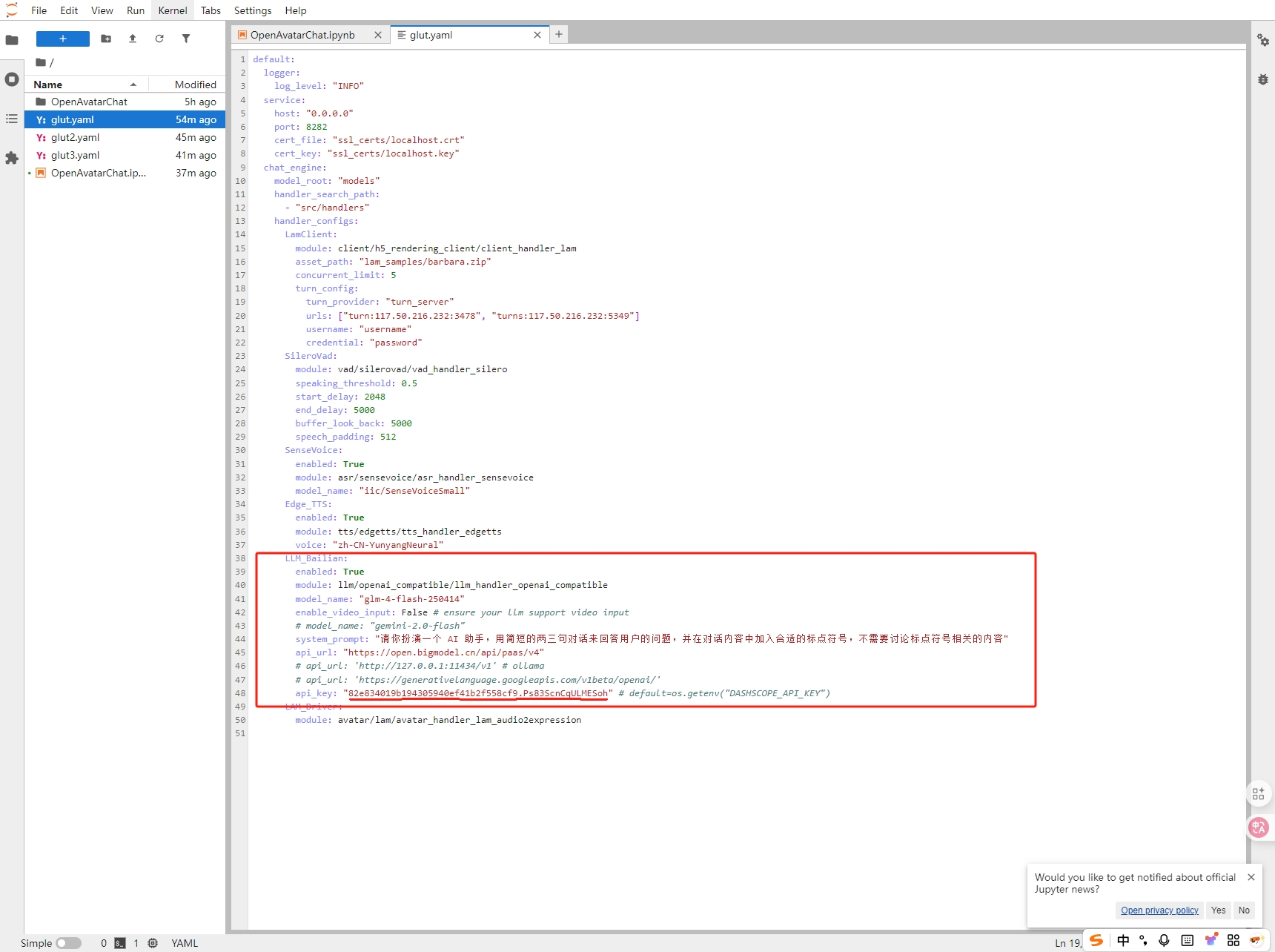Switch to the OpenAvatarChat.ipynb tab
The height and width of the screenshot is (952, 1275).
click(302, 35)
